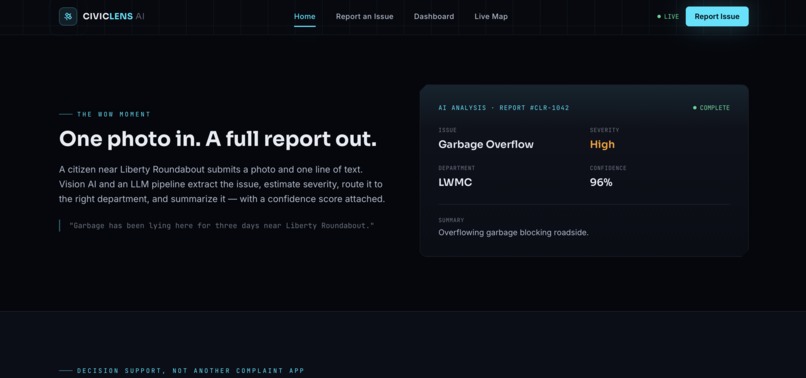Click the CONFIDENCE field label
The width and height of the screenshot is (806, 378).
tap(608, 168)
